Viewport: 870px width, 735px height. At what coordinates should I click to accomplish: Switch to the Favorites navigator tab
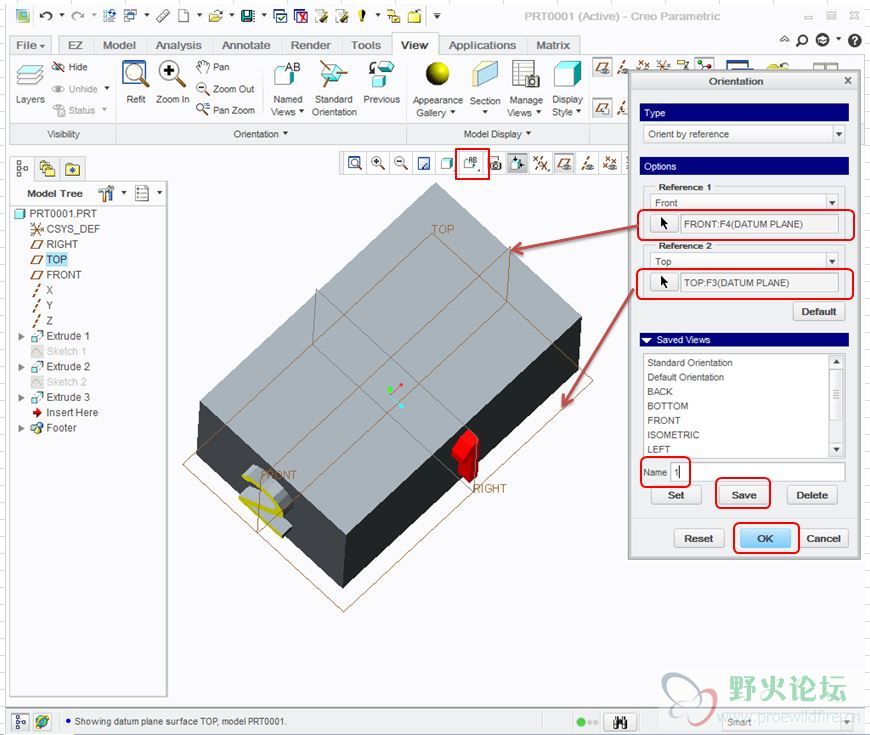[x=72, y=169]
